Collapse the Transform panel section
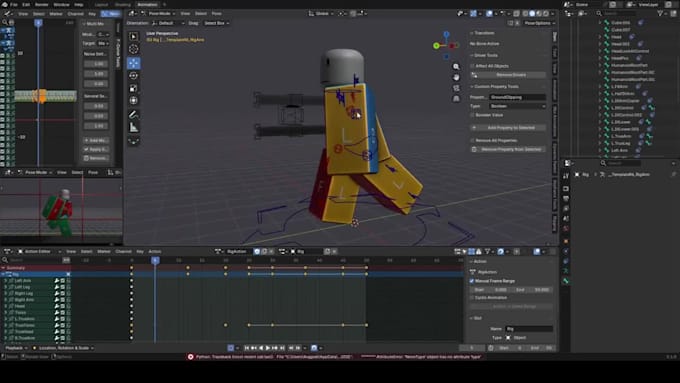 [x=482, y=33]
